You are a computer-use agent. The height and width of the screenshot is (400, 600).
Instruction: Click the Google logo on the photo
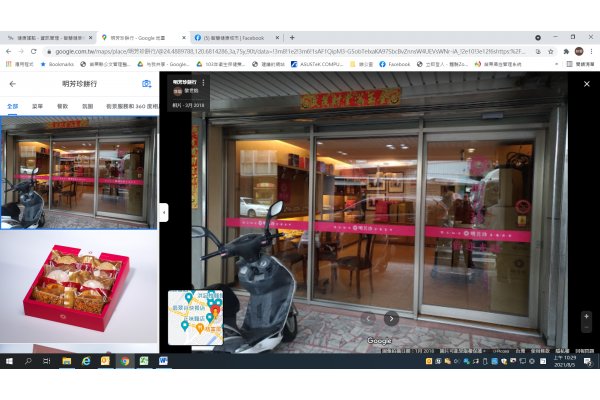point(379,340)
